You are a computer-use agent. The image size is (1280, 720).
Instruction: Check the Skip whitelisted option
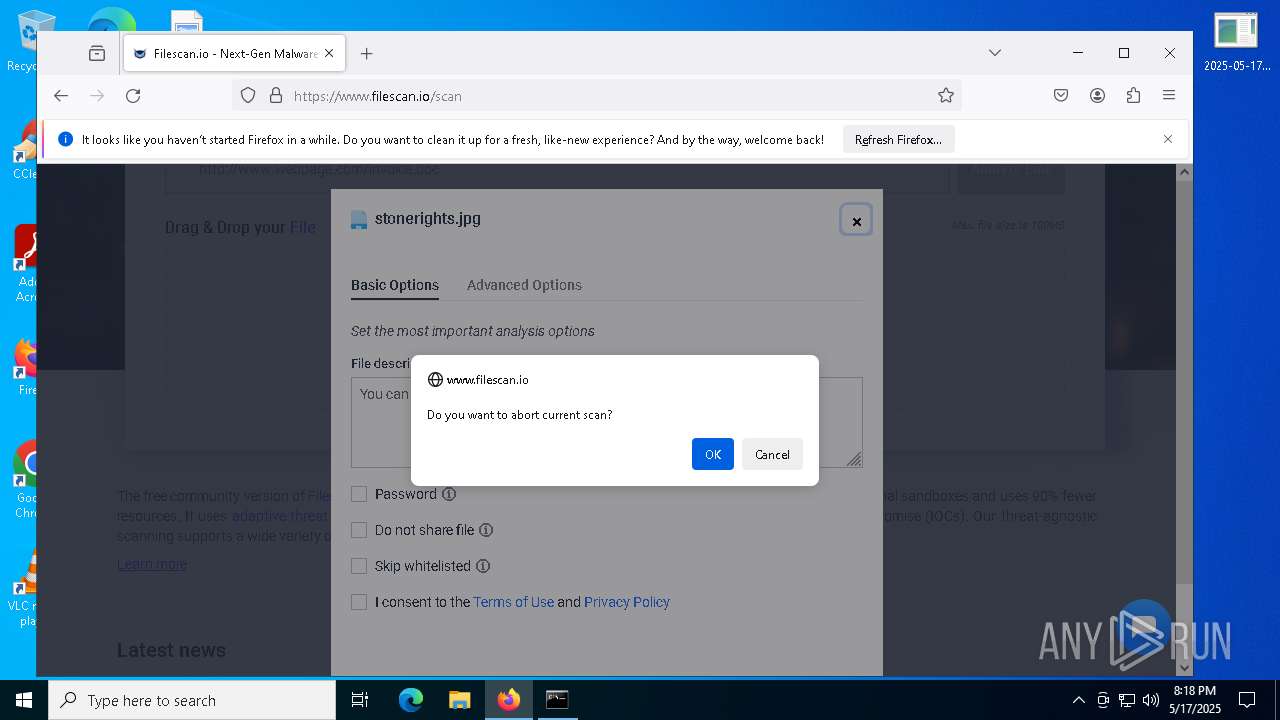359,566
